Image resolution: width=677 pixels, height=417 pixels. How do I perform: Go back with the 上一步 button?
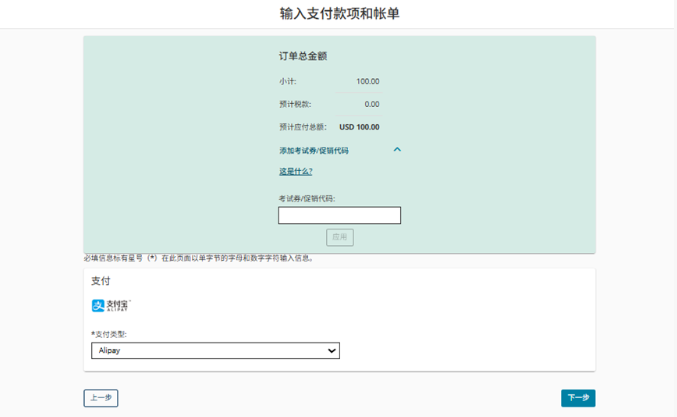[x=100, y=398]
